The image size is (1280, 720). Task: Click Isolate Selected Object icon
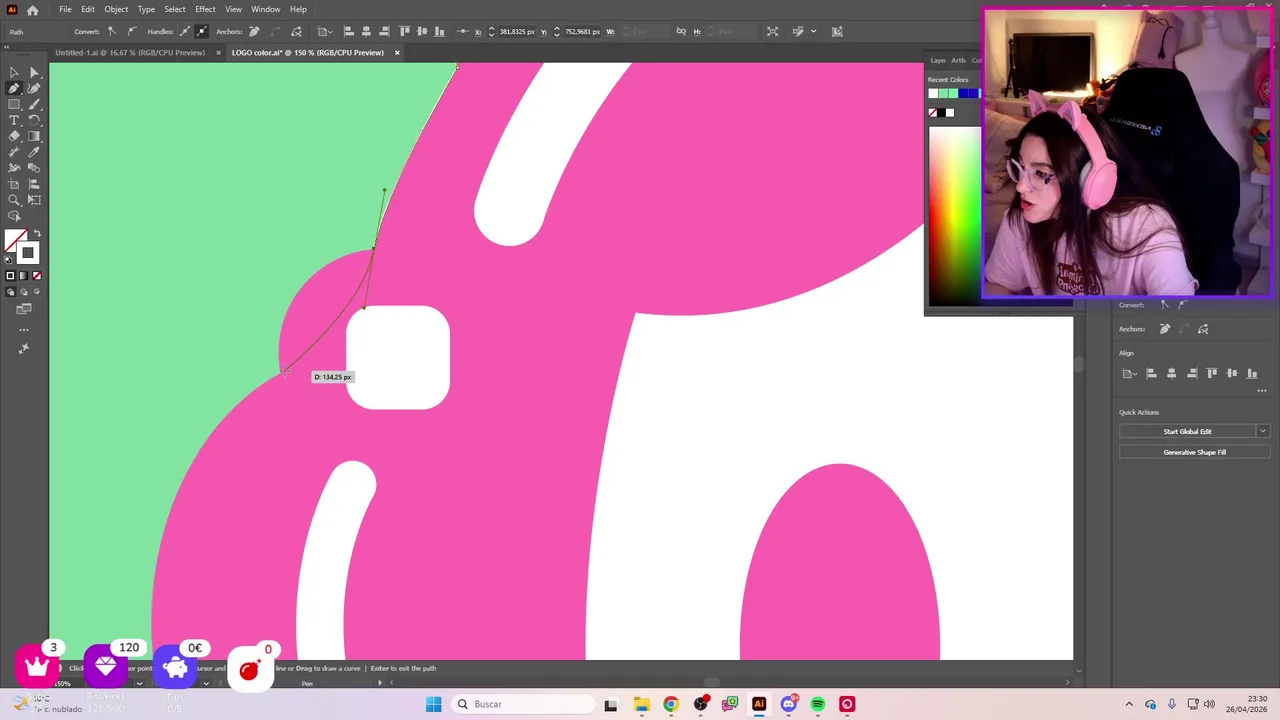pyautogui.click(x=772, y=31)
